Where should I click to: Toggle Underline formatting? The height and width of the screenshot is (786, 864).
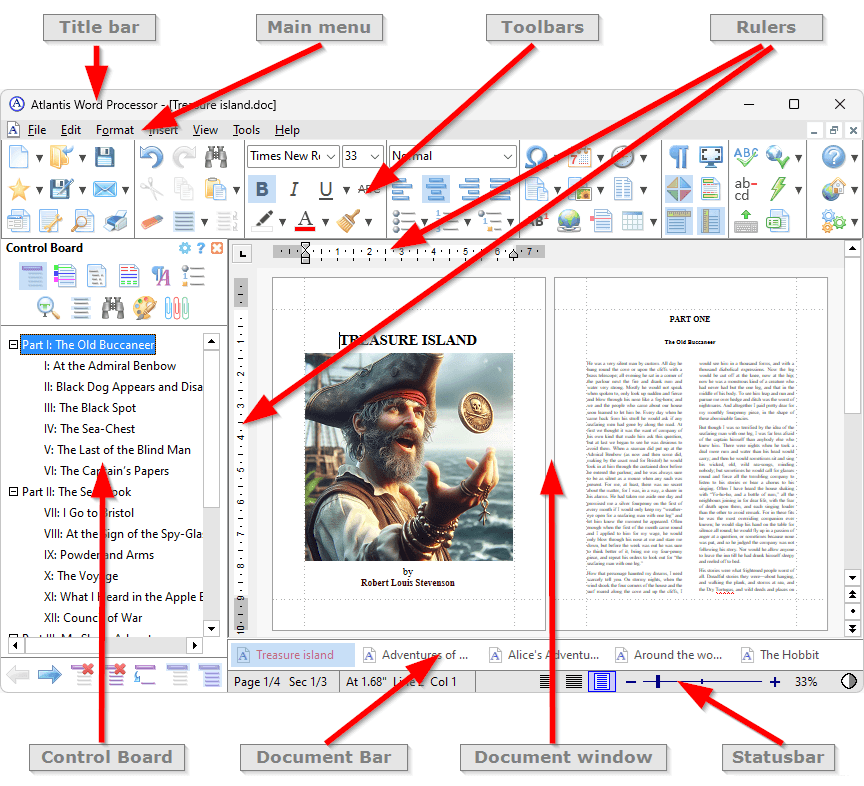click(x=326, y=190)
